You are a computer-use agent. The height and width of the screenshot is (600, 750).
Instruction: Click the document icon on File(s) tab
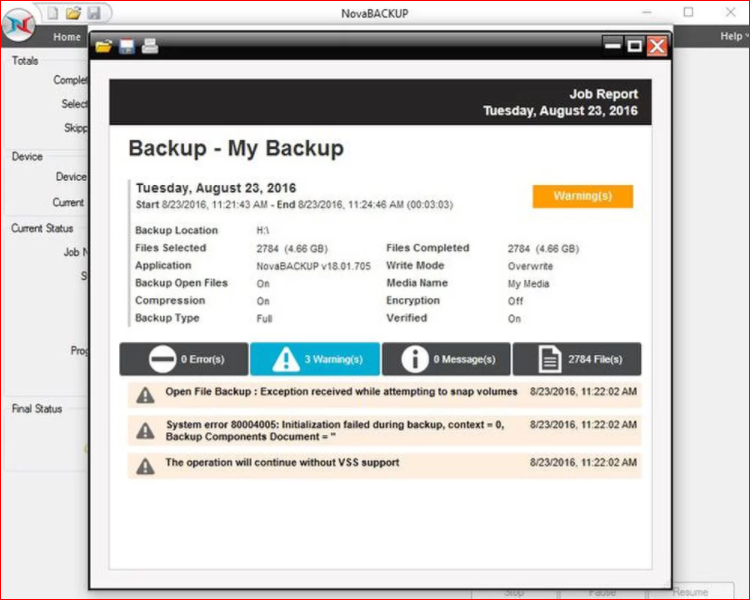point(550,359)
